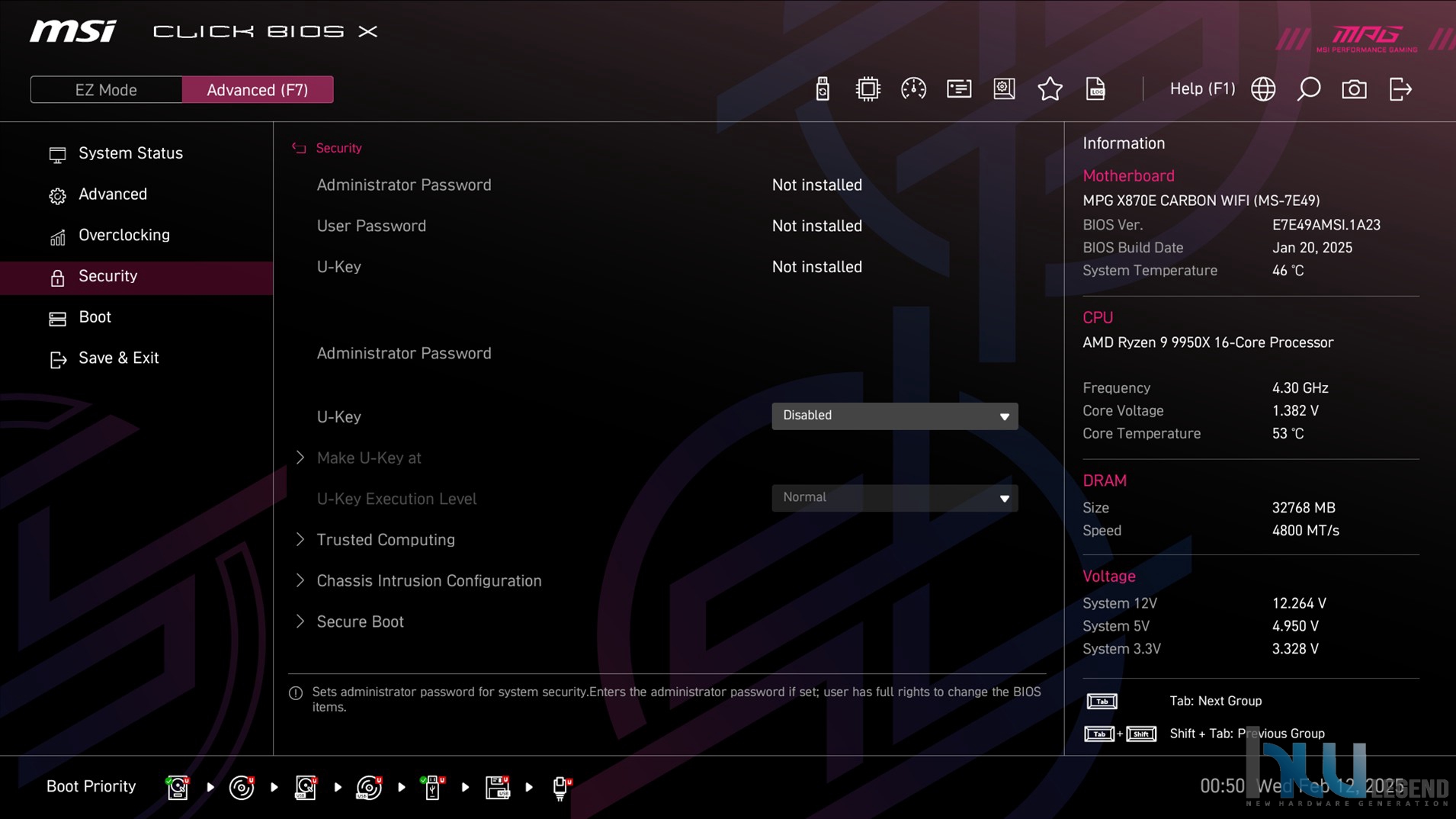Select the Advanced (F7) mode tab

258,90
